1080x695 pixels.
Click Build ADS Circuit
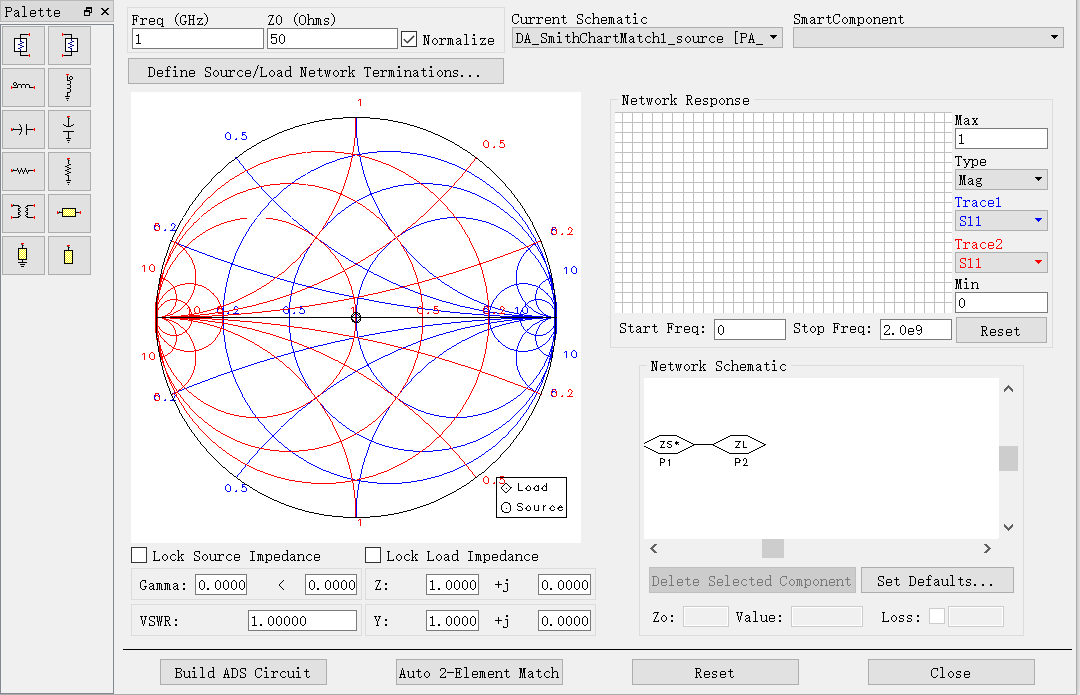[243, 672]
